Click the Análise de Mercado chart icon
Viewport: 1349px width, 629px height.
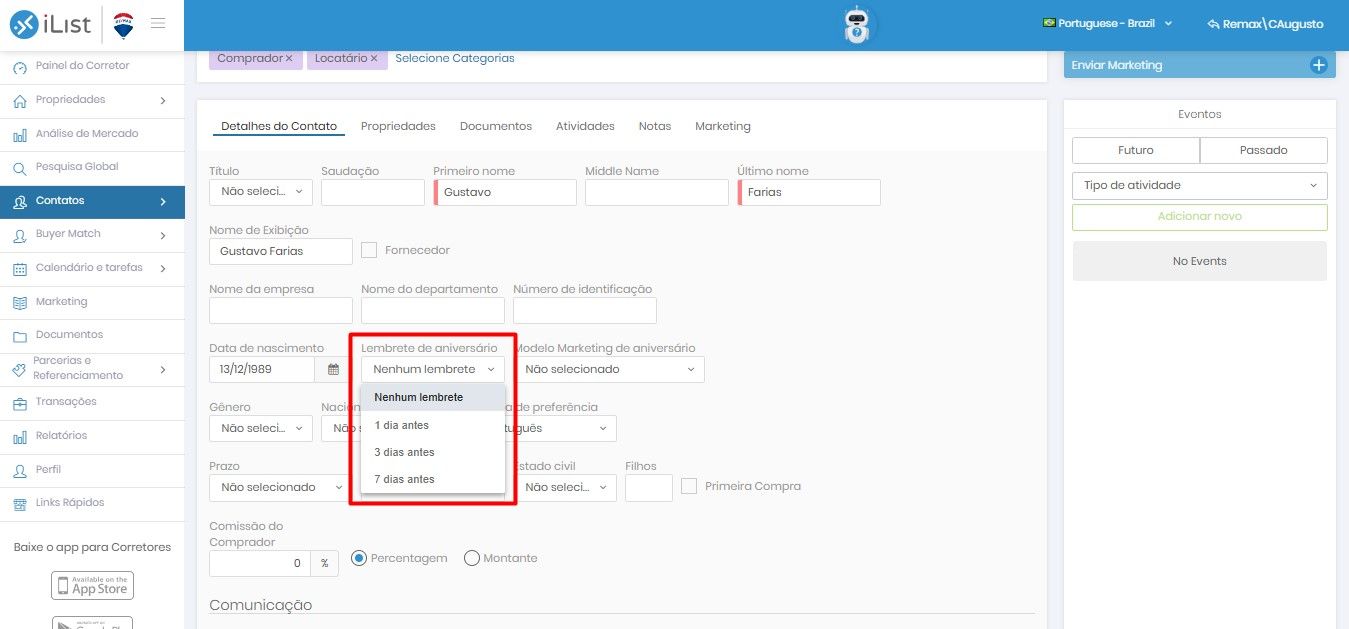[20, 134]
